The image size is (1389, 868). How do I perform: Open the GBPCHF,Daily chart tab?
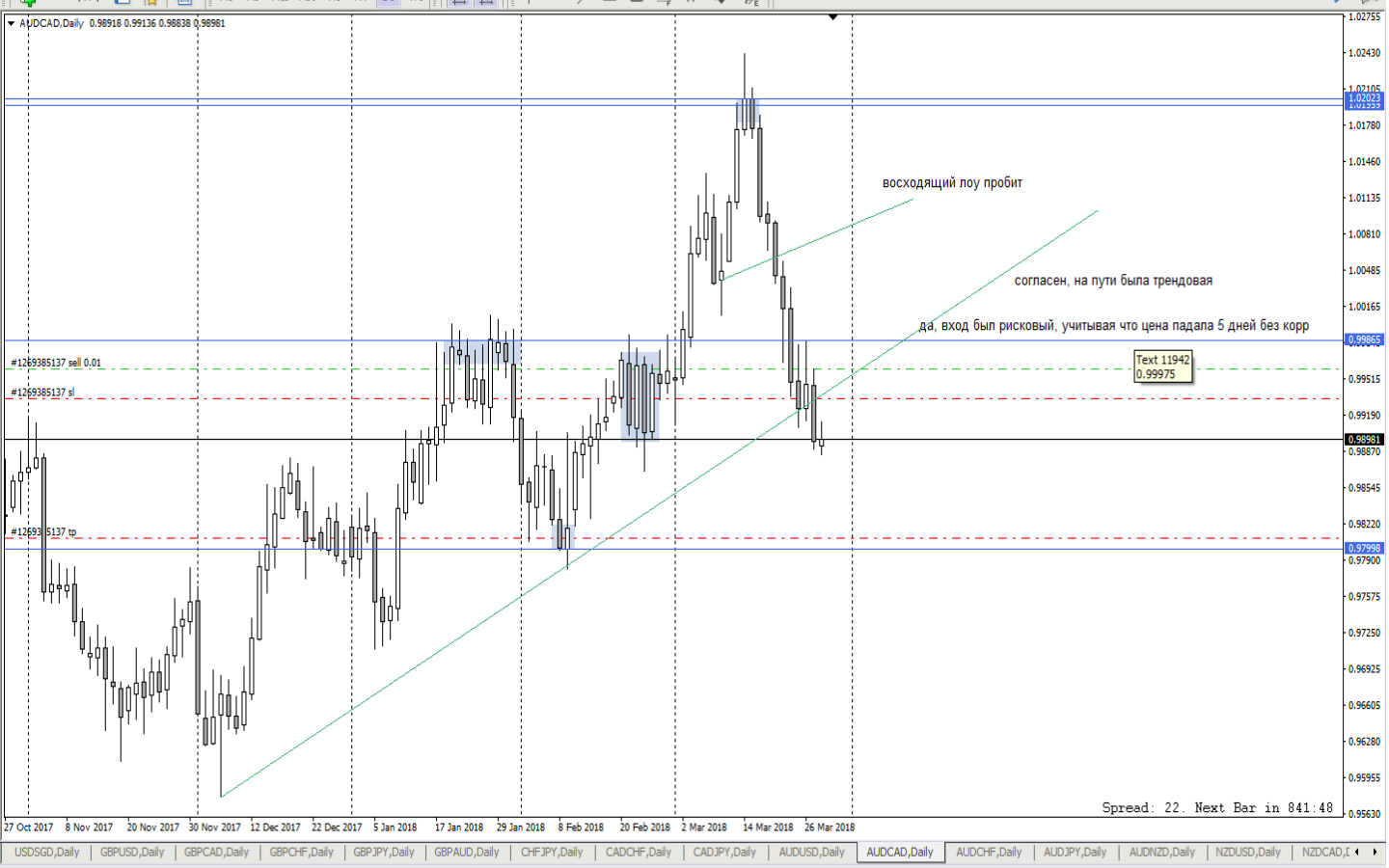[301, 853]
